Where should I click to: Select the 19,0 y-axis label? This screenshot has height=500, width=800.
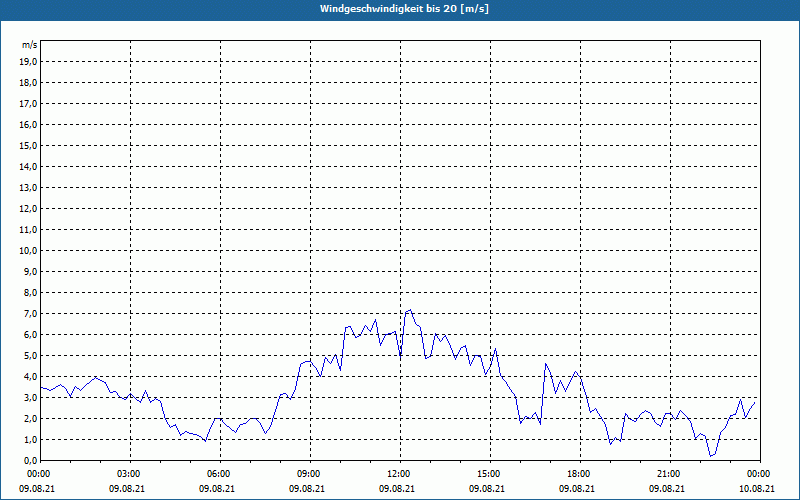tap(29, 61)
